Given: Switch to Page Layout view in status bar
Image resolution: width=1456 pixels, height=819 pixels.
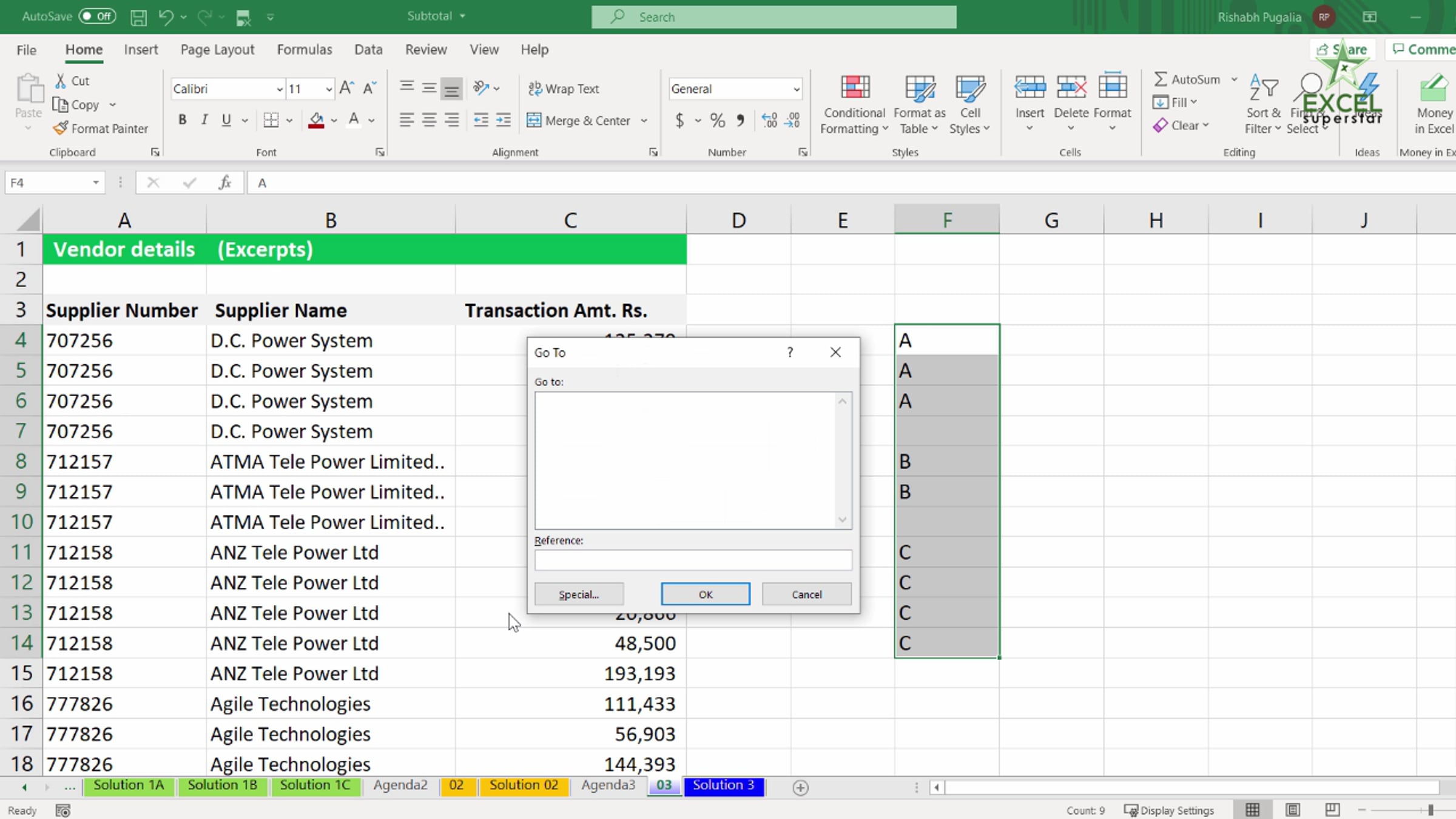Looking at the screenshot, I should [x=1293, y=810].
